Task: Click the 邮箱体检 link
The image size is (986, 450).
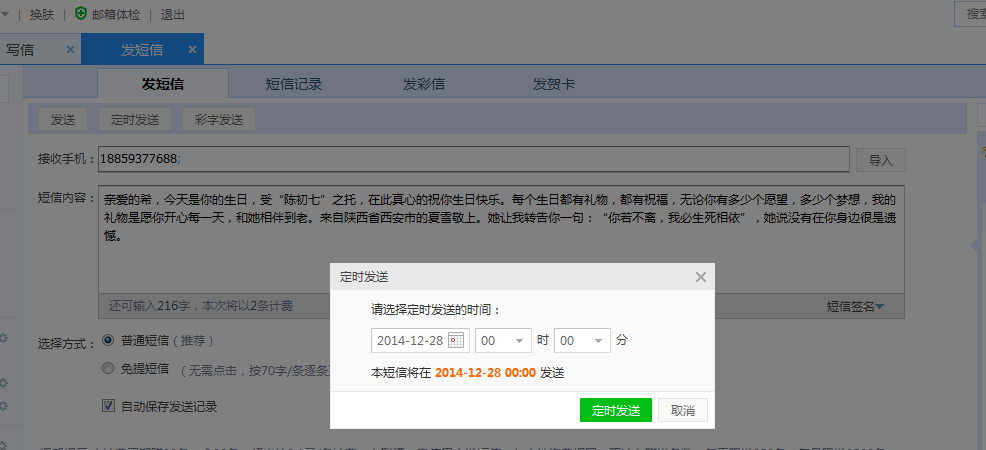Action: click(116, 14)
